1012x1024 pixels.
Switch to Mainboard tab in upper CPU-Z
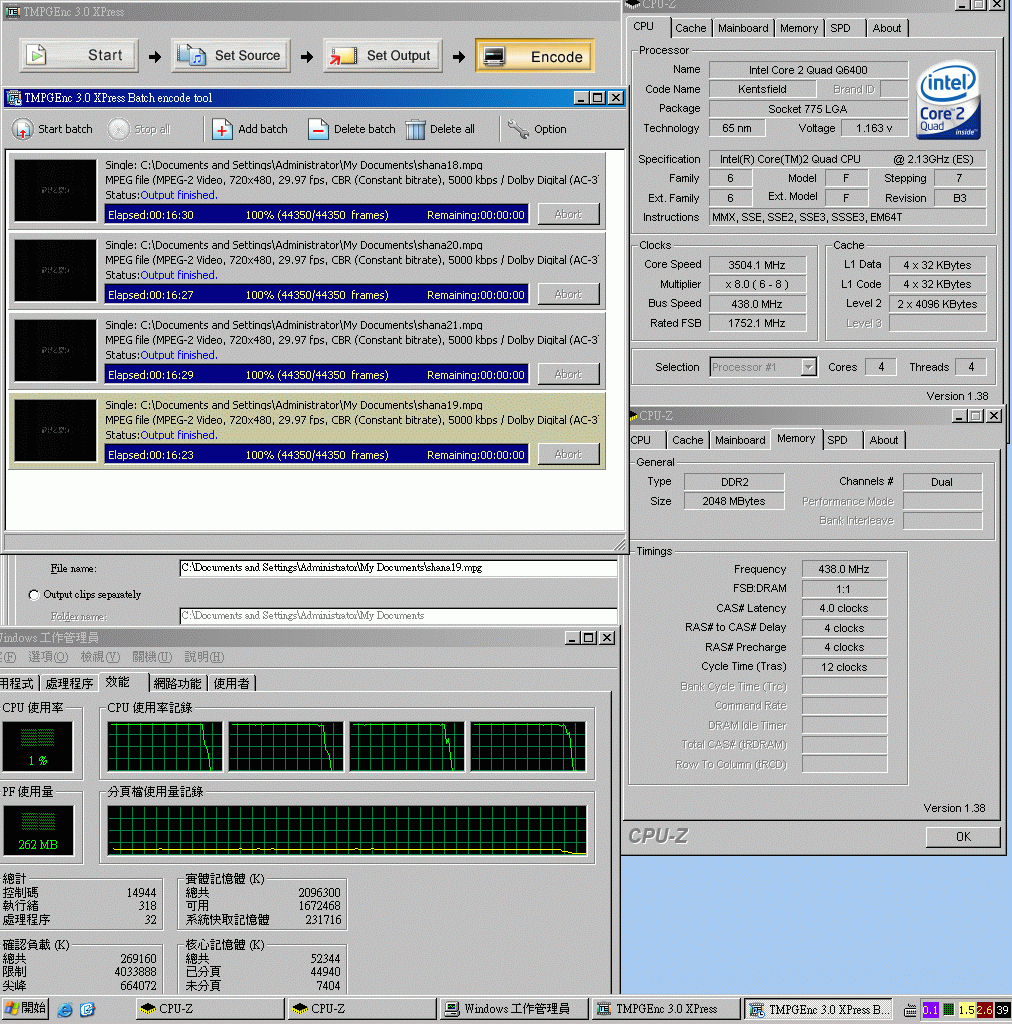tap(743, 28)
